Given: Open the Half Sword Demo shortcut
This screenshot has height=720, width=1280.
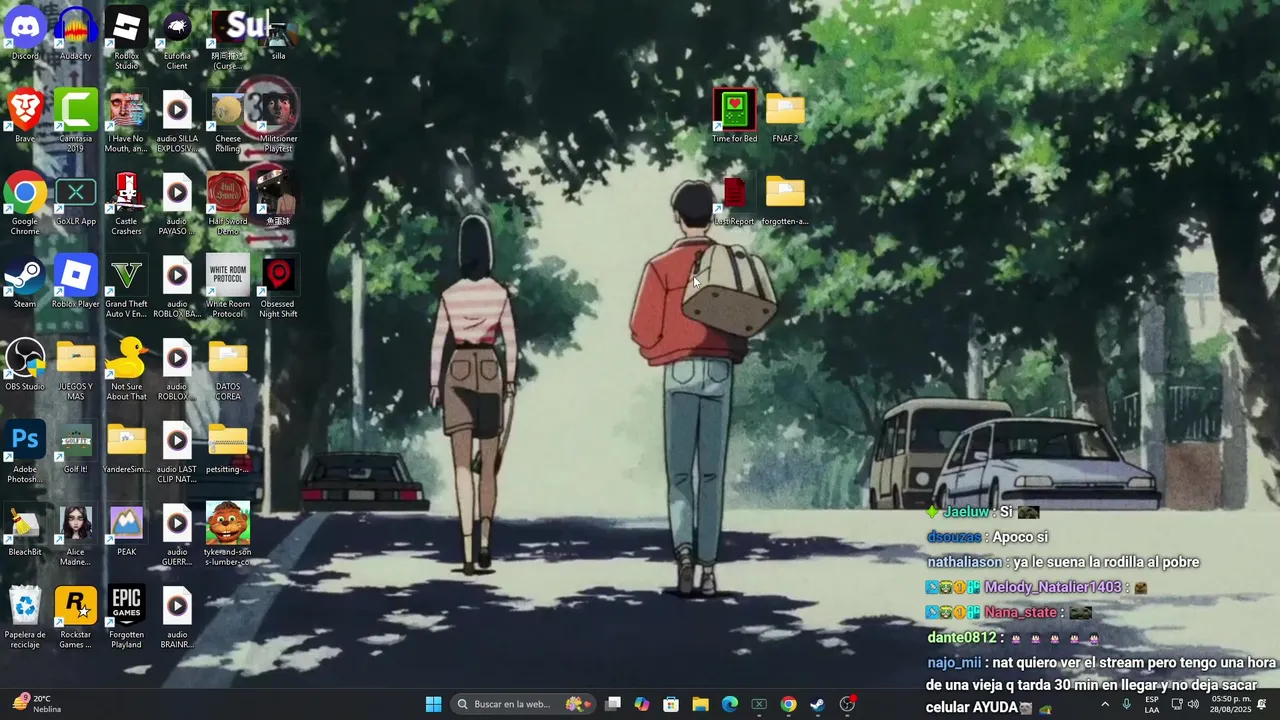Looking at the screenshot, I should [228, 205].
